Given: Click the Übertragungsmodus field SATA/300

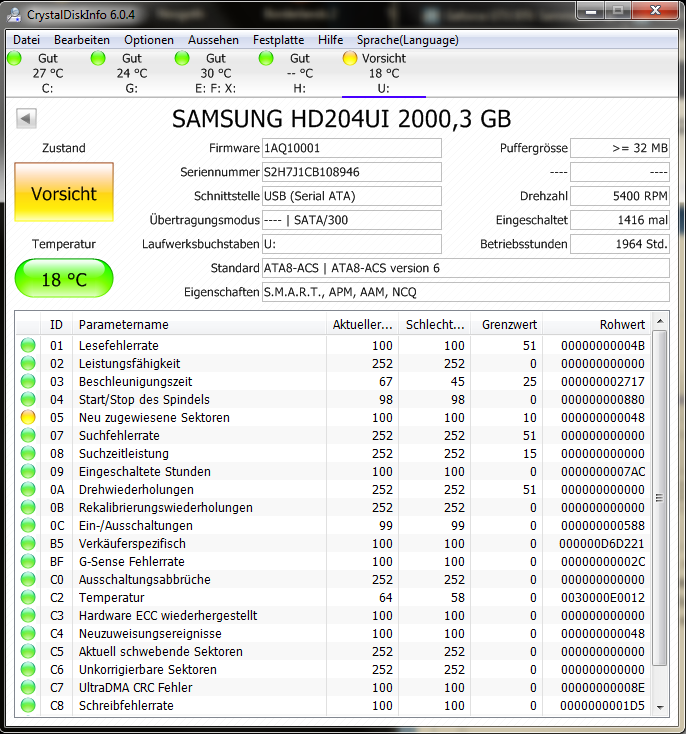Looking at the screenshot, I should coord(351,220).
